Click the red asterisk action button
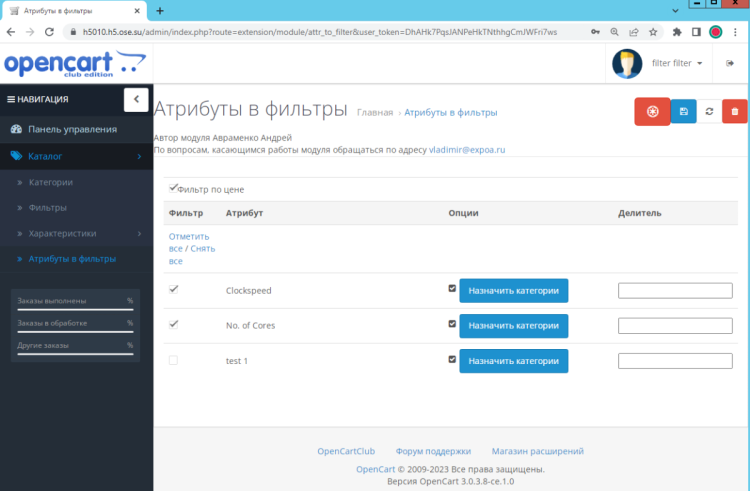This screenshot has width=750, height=491. [652, 112]
